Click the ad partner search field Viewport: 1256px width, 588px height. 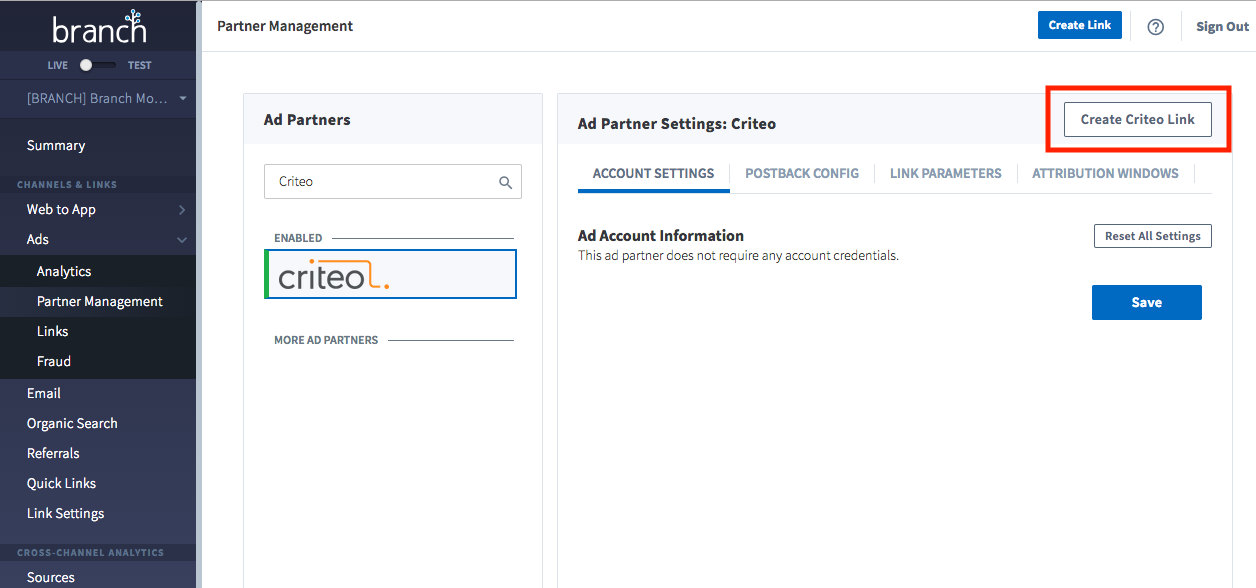click(x=393, y=182)
